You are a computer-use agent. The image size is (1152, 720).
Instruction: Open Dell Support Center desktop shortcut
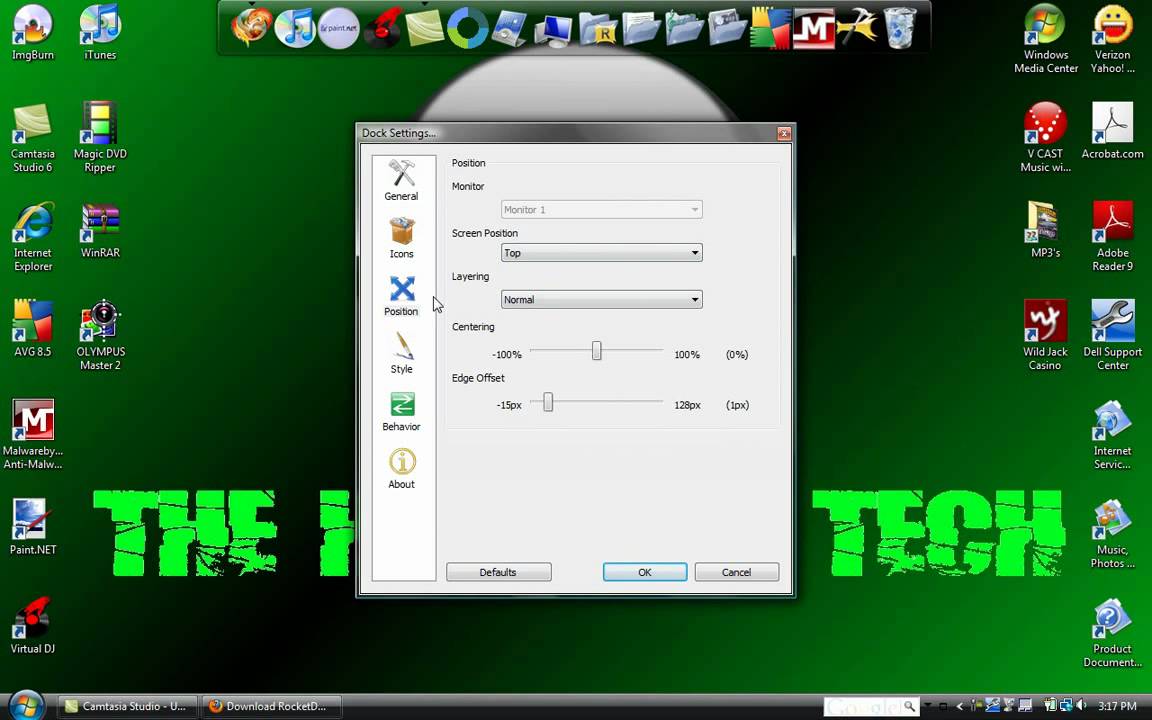click(x=1112, y=335)
